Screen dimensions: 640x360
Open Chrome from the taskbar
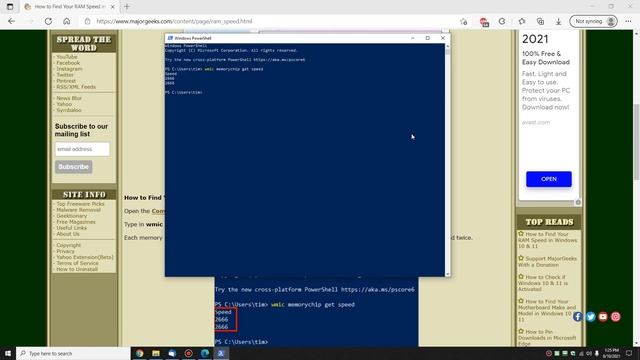click(x=140, y=353)
